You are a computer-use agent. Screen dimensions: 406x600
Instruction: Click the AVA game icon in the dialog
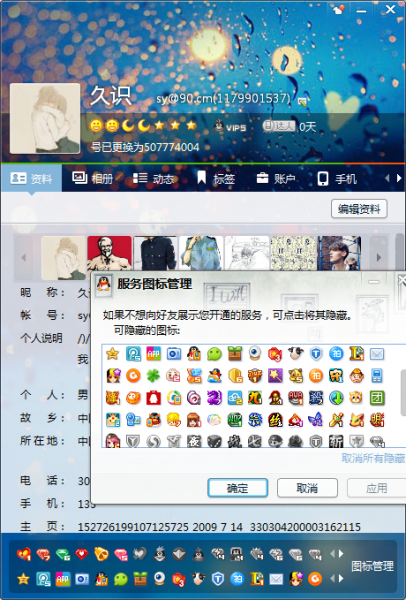[x=295, y=398]
